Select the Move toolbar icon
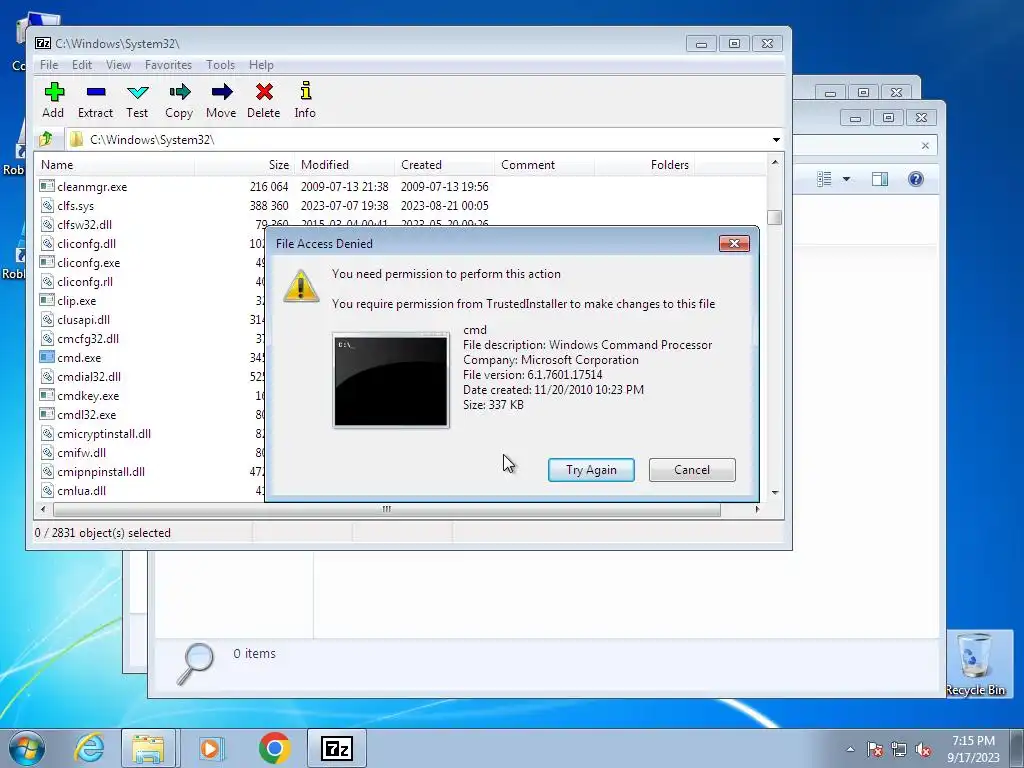Viewport: 1024px width, 768px height. (221, 91)
